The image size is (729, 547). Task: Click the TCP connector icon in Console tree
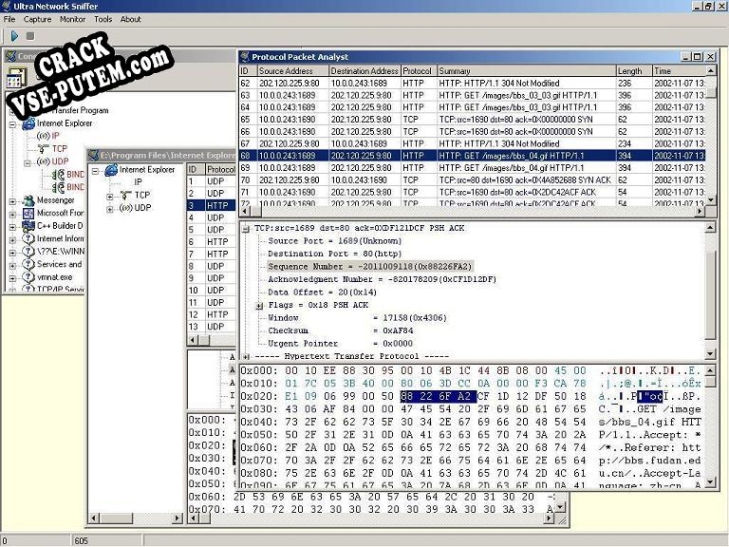click(x=44, y=149)
